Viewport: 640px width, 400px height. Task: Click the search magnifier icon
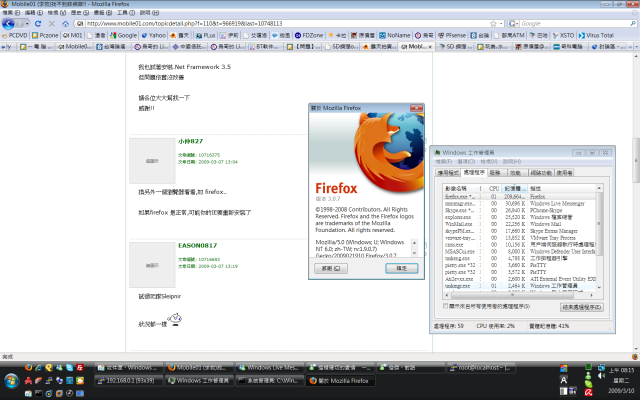(633, 24)
